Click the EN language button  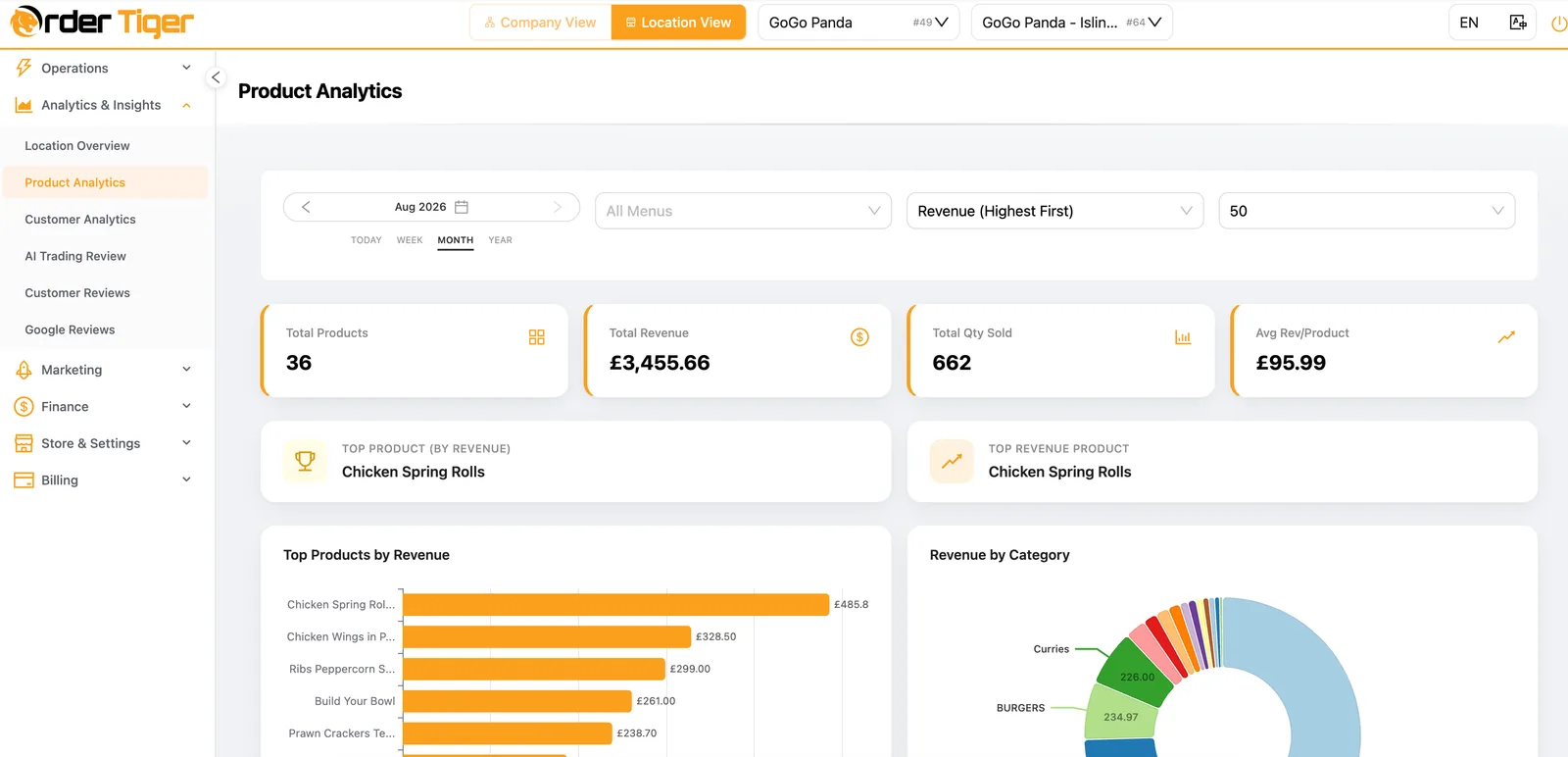(x=1469, y=23)
